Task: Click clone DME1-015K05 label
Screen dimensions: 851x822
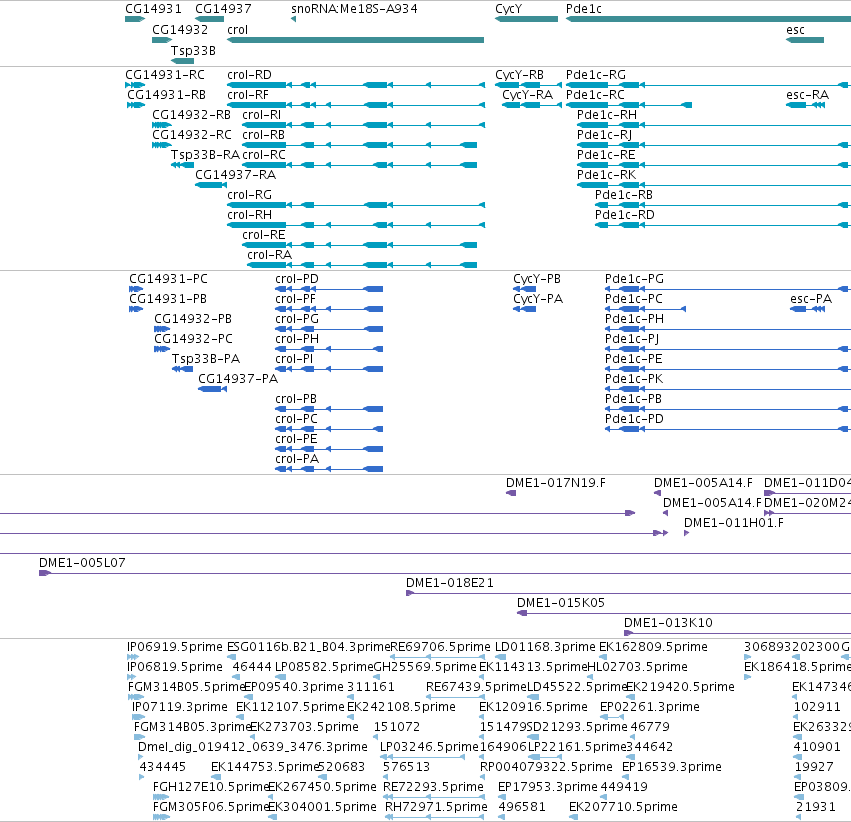Action: 561,603
